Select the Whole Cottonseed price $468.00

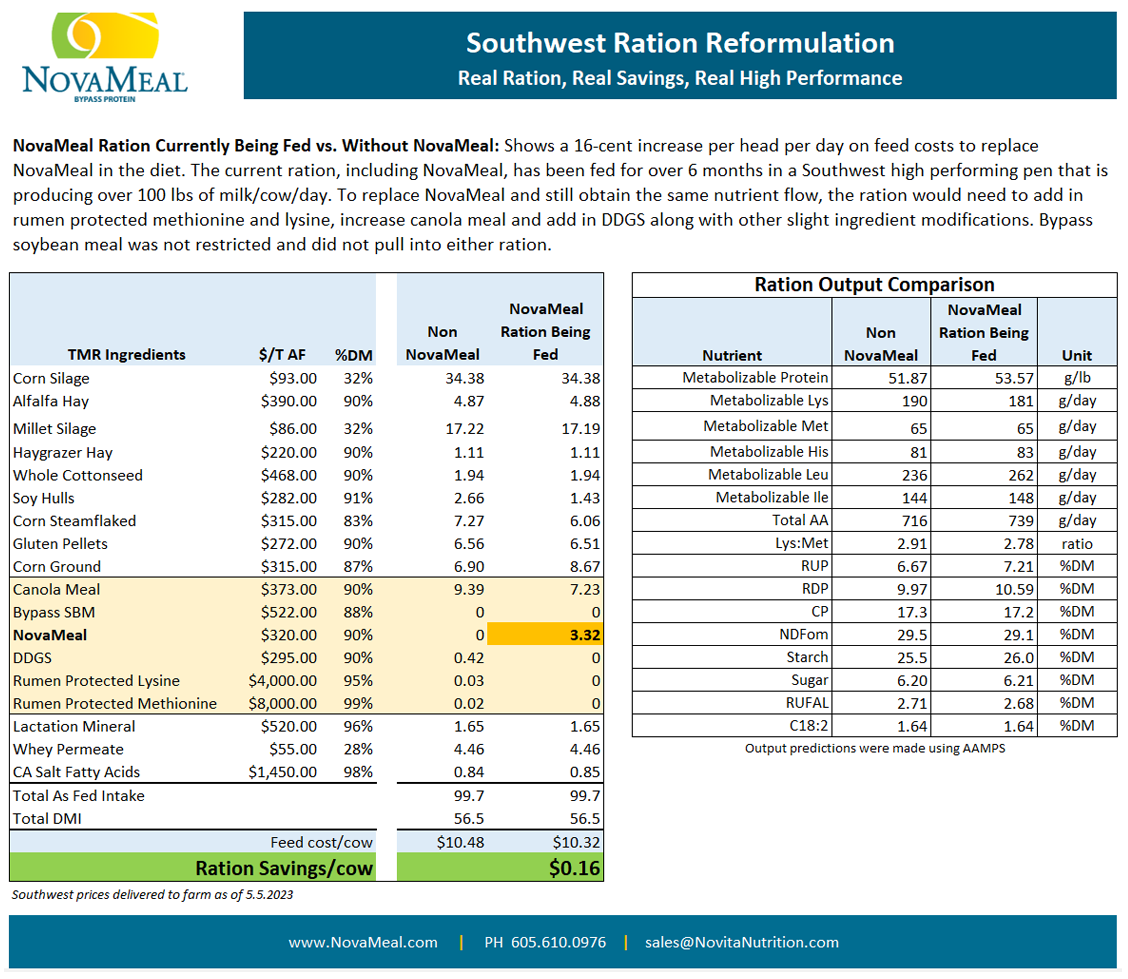click(x=288, y=475)
